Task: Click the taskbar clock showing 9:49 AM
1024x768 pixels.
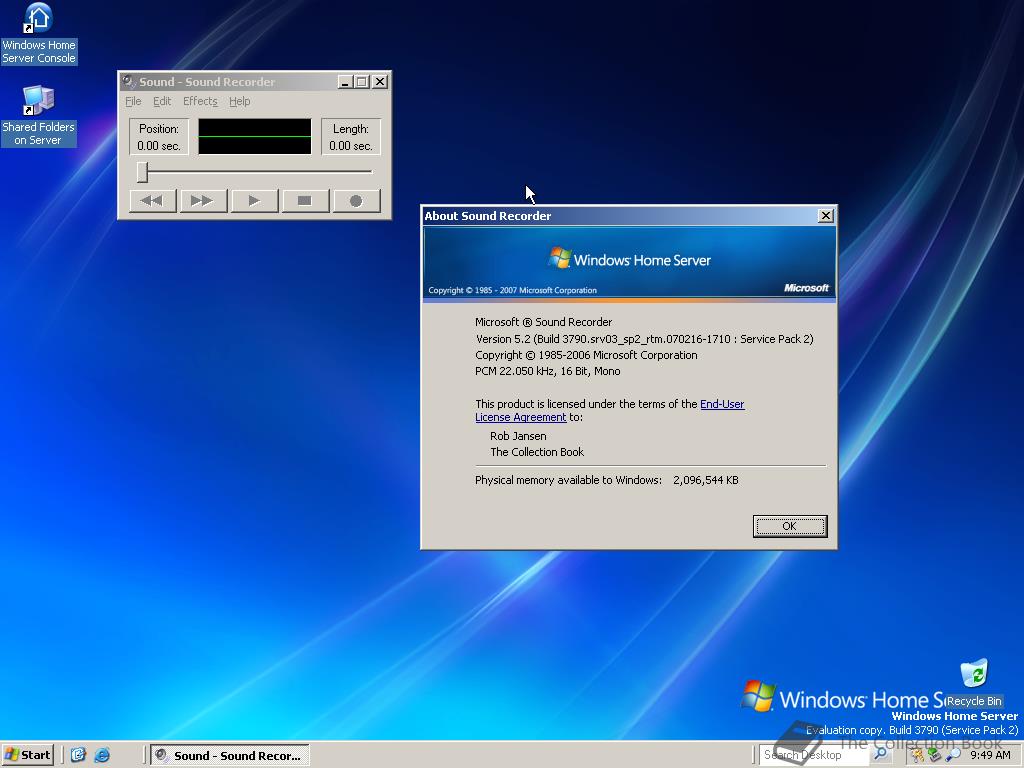Action: click(x=990, y=755)
